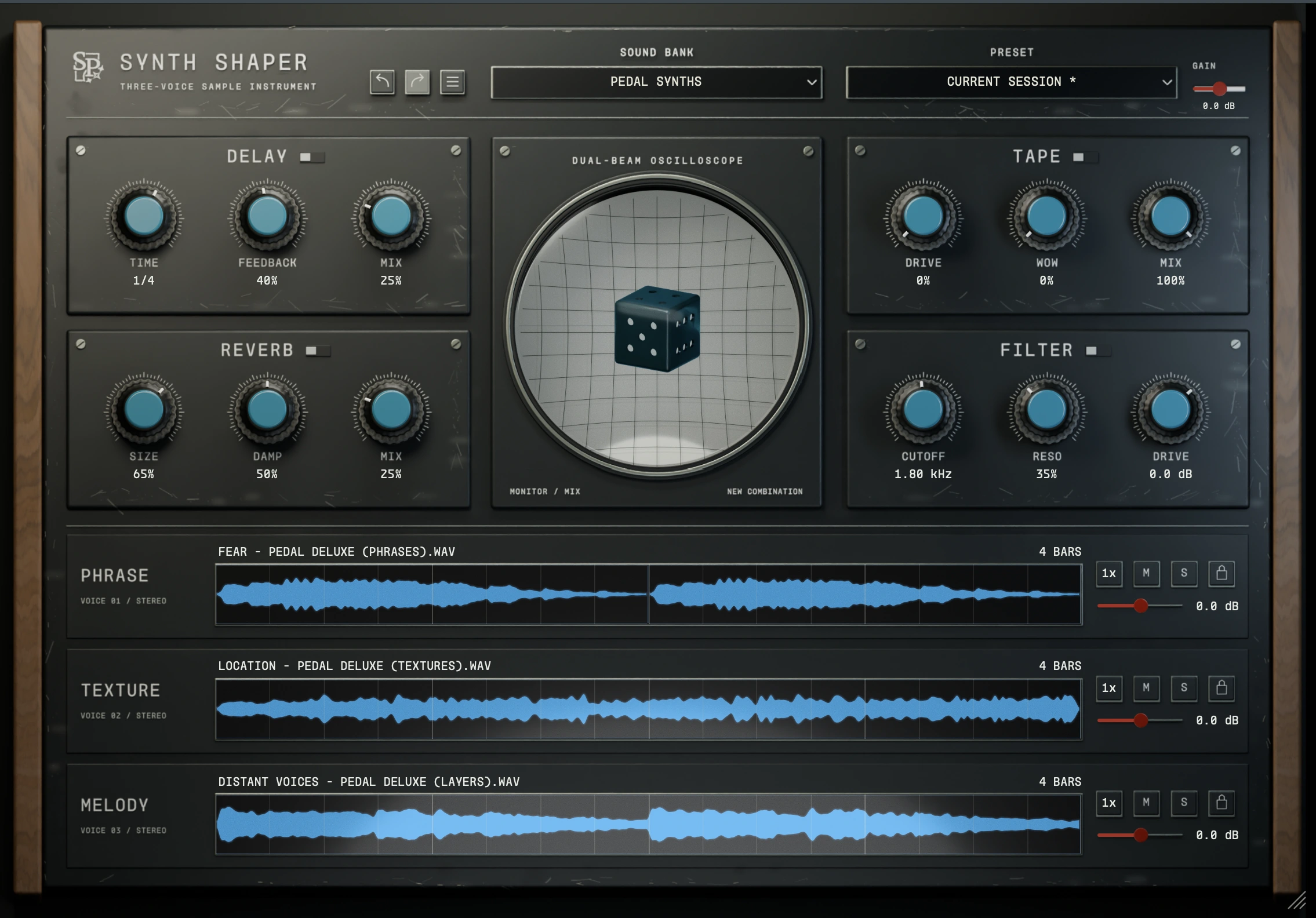Click the redo arrow button
The height and width of the screenshot is (918, 1316).
[417, 82]
